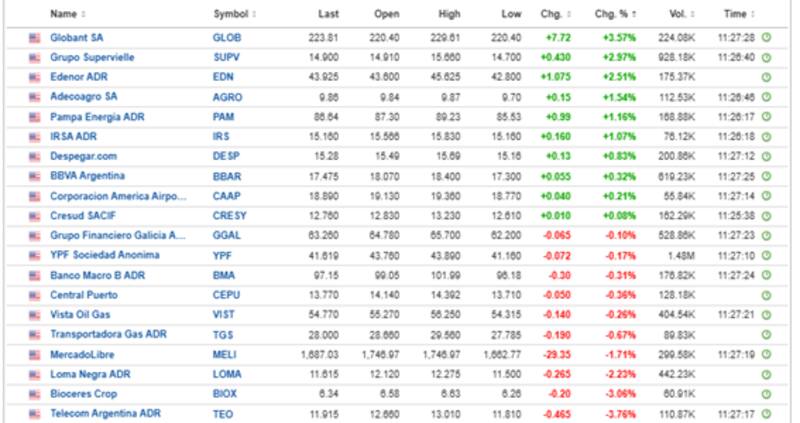Click the clock icon in the Edenor ADR row
This screenshot has width=800, height=423.
pos(766,77)
